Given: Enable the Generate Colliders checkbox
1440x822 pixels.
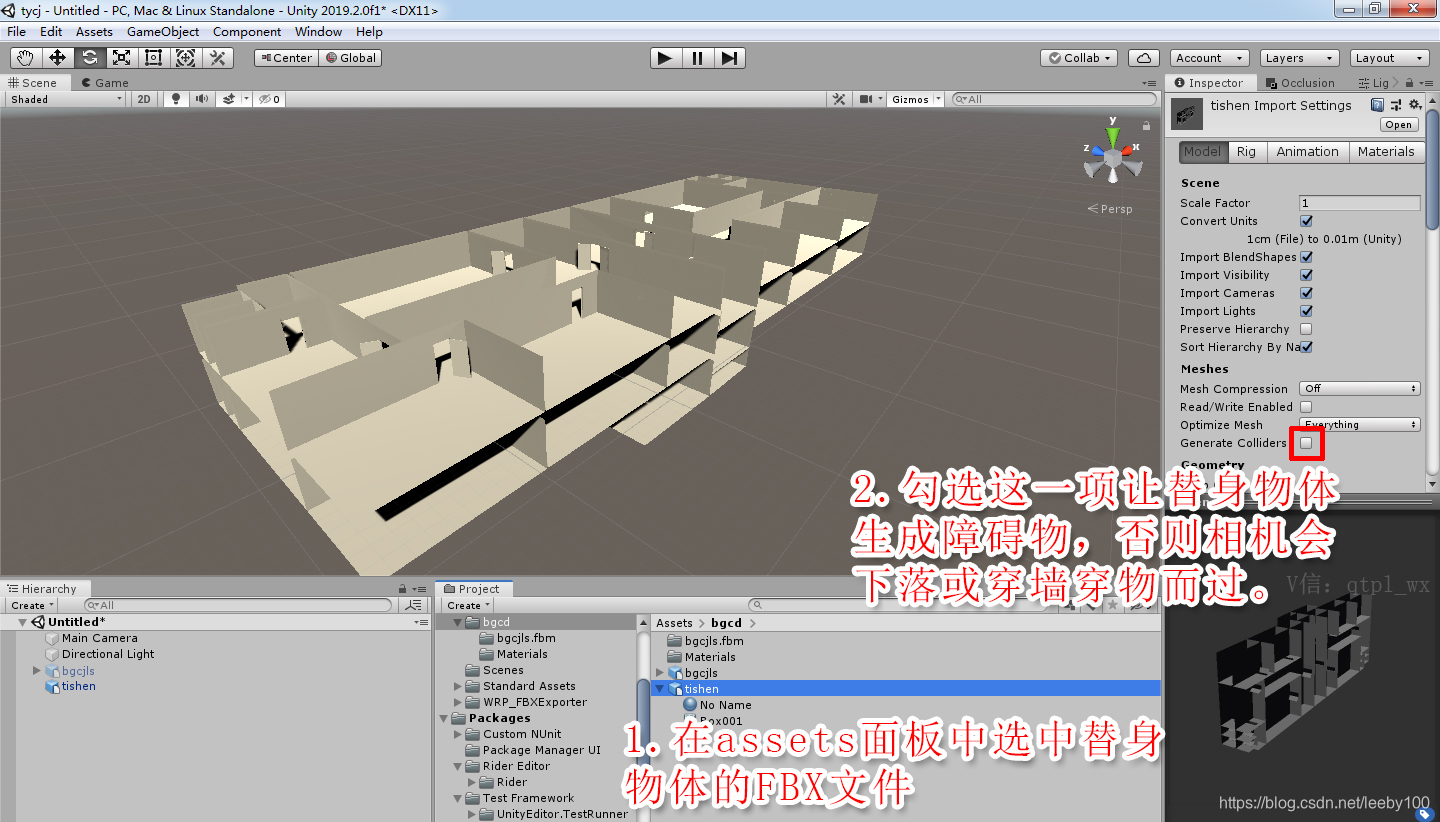Looking at the screenshot, I should click(1306, 442).
